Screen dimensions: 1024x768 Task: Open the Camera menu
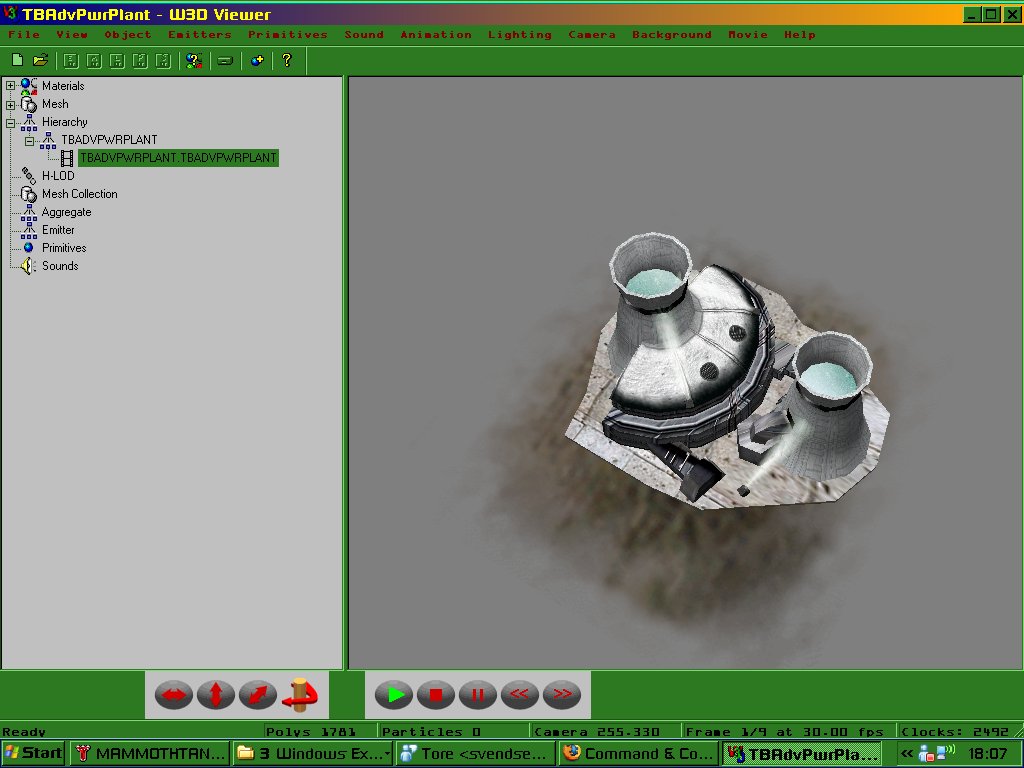click(591, 34)
